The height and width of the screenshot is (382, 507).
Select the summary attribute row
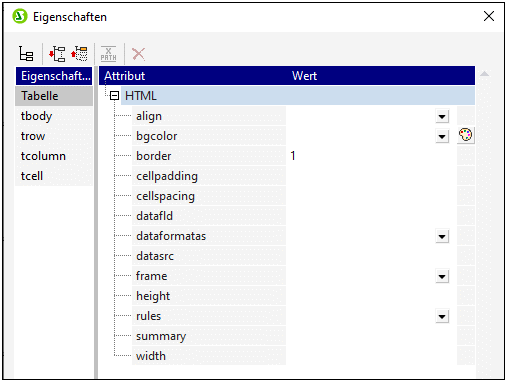209,336
